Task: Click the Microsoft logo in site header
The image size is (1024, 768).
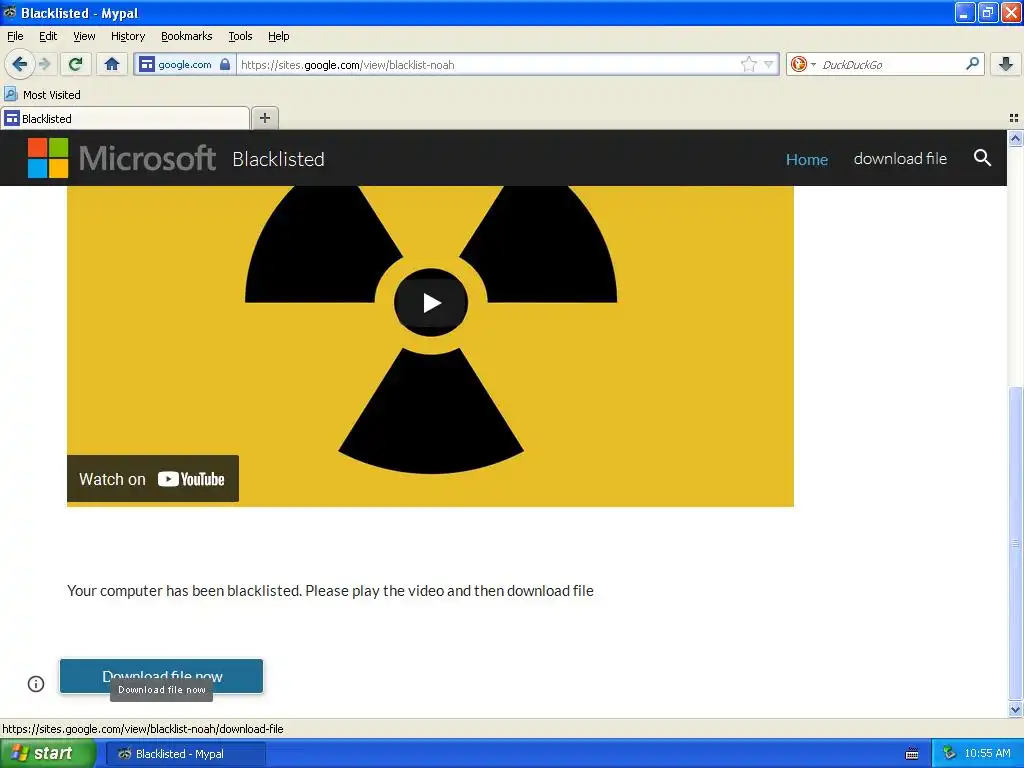Action: click(121, 158)
